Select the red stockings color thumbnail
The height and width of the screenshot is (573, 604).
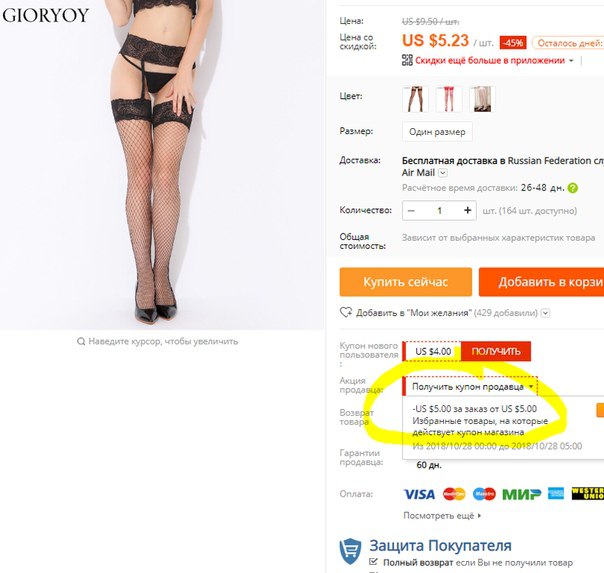448,99
